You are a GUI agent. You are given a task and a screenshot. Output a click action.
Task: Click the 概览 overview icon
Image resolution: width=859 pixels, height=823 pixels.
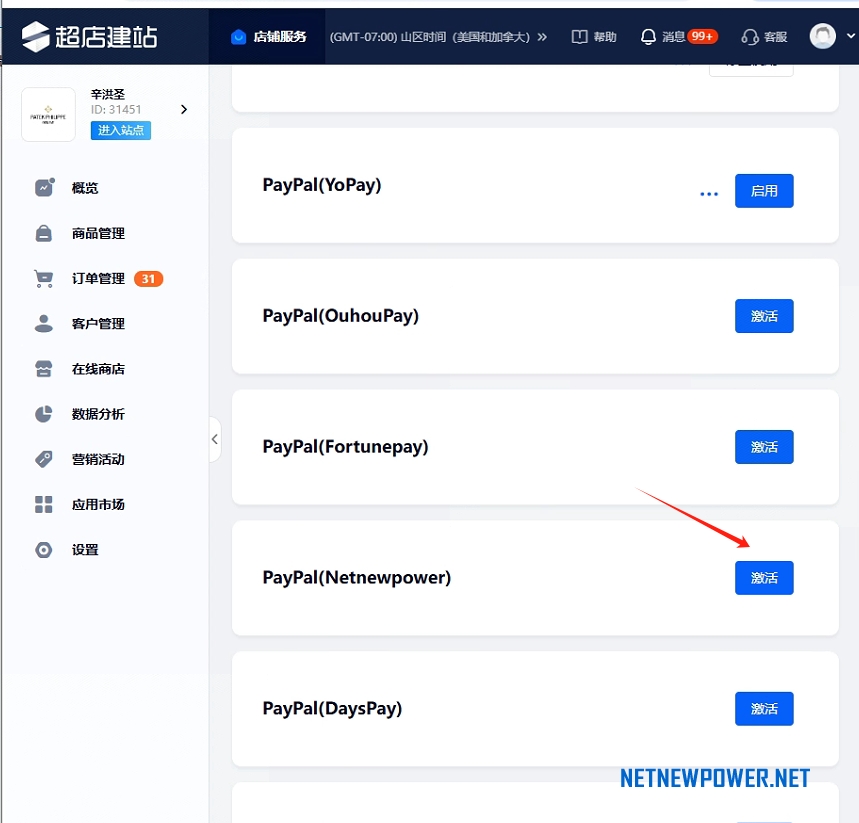click(x=44, y=187)
